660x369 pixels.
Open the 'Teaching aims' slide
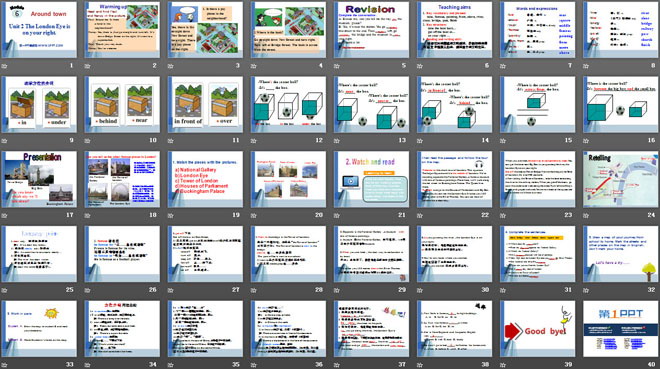pos(455,30)
